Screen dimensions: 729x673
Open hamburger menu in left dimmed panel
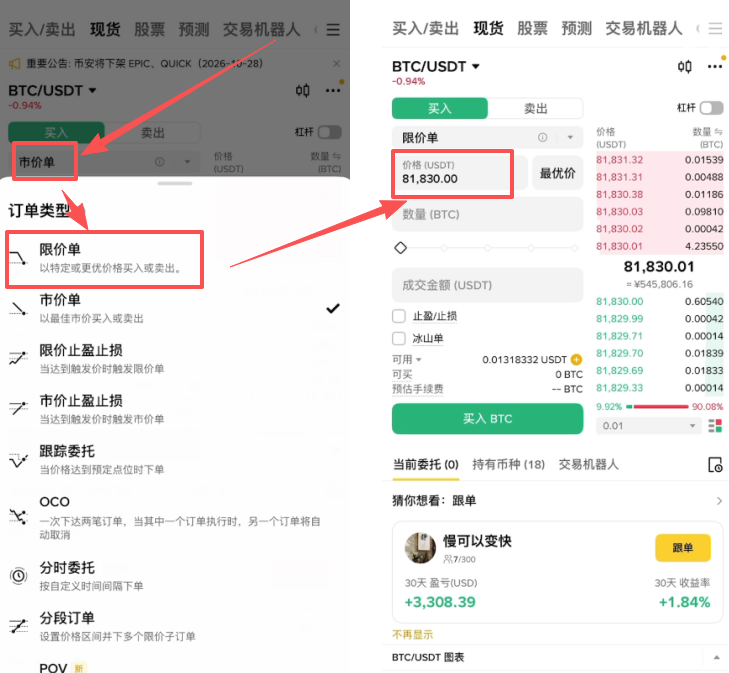332,30
